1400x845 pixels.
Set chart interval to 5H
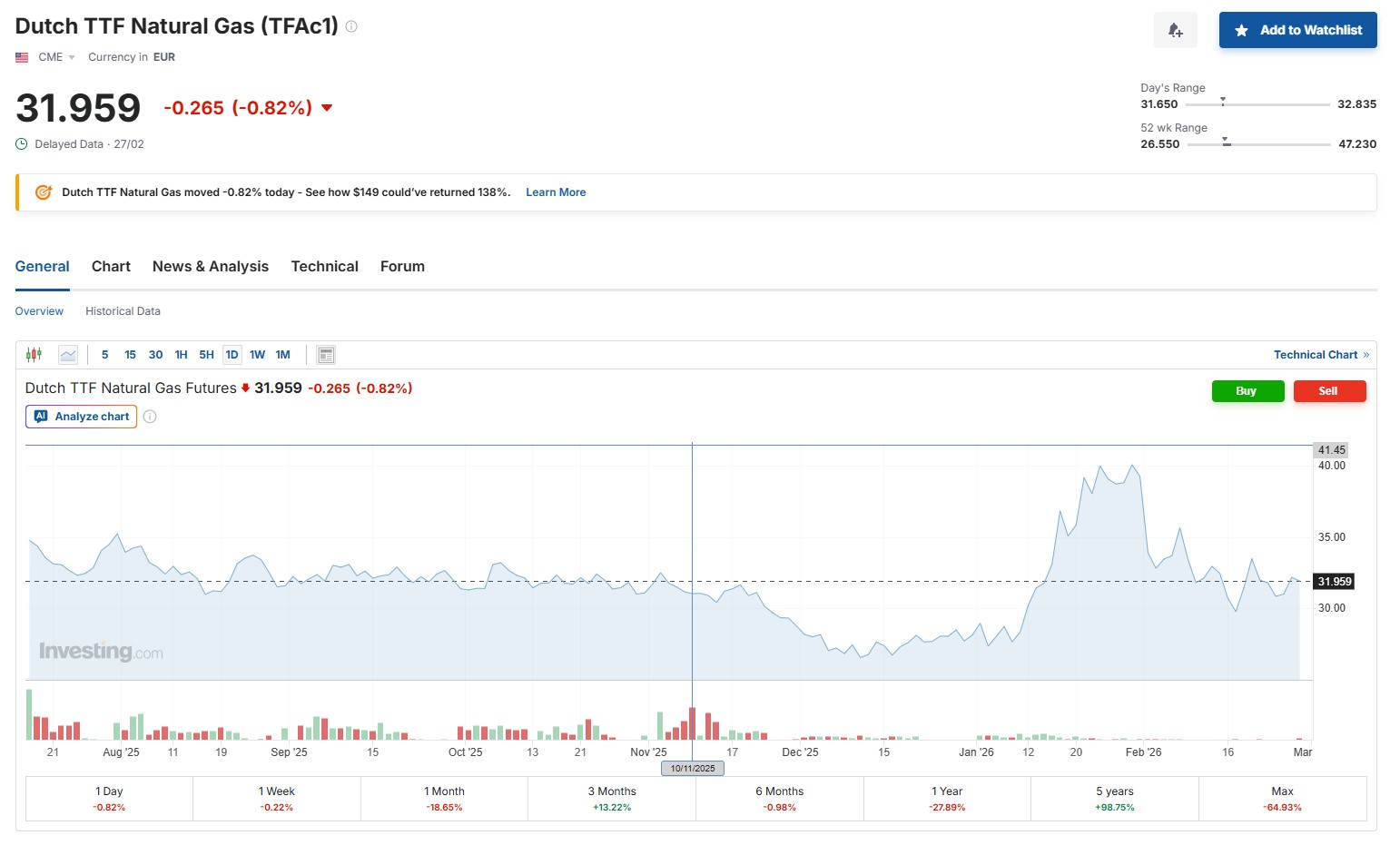(206, 355)
